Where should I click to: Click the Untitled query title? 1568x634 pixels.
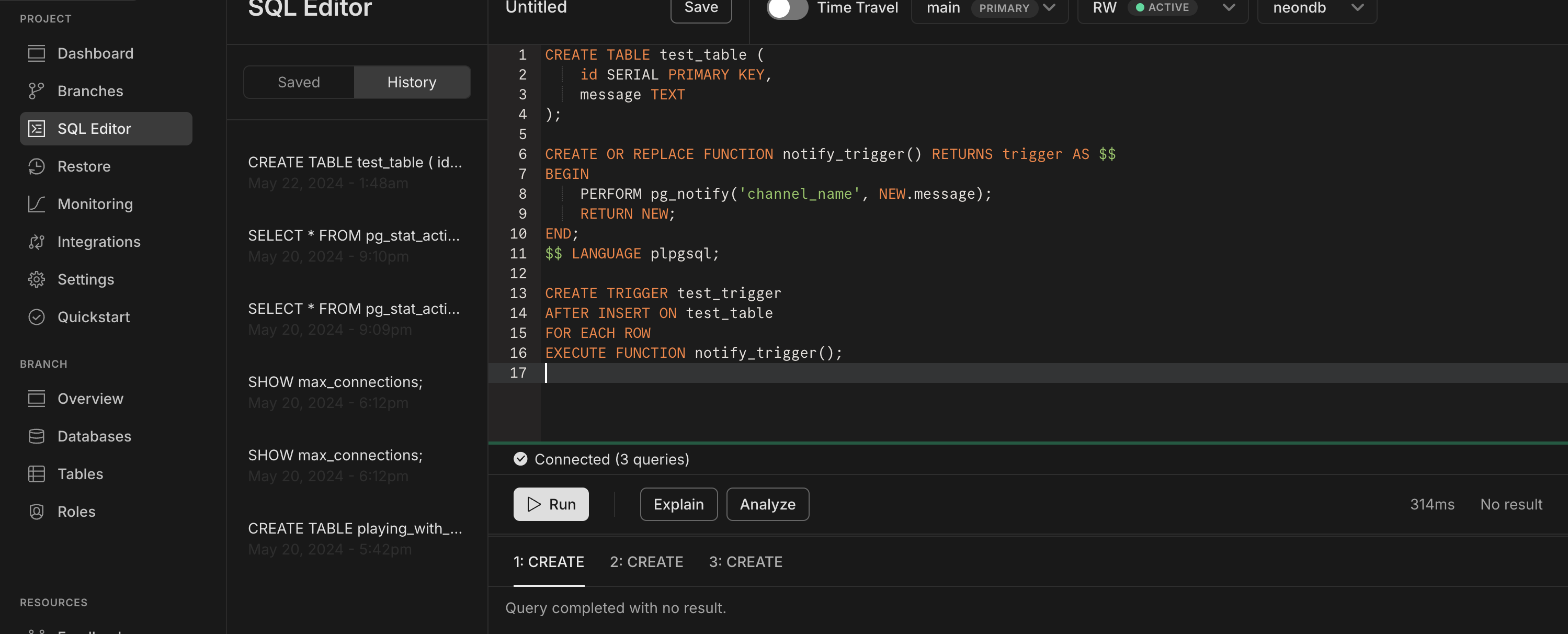[536, 8]
